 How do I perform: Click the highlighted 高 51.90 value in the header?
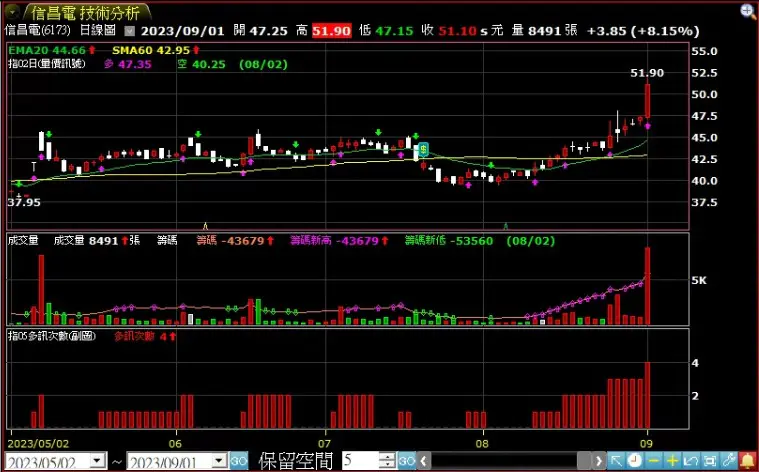332,31
